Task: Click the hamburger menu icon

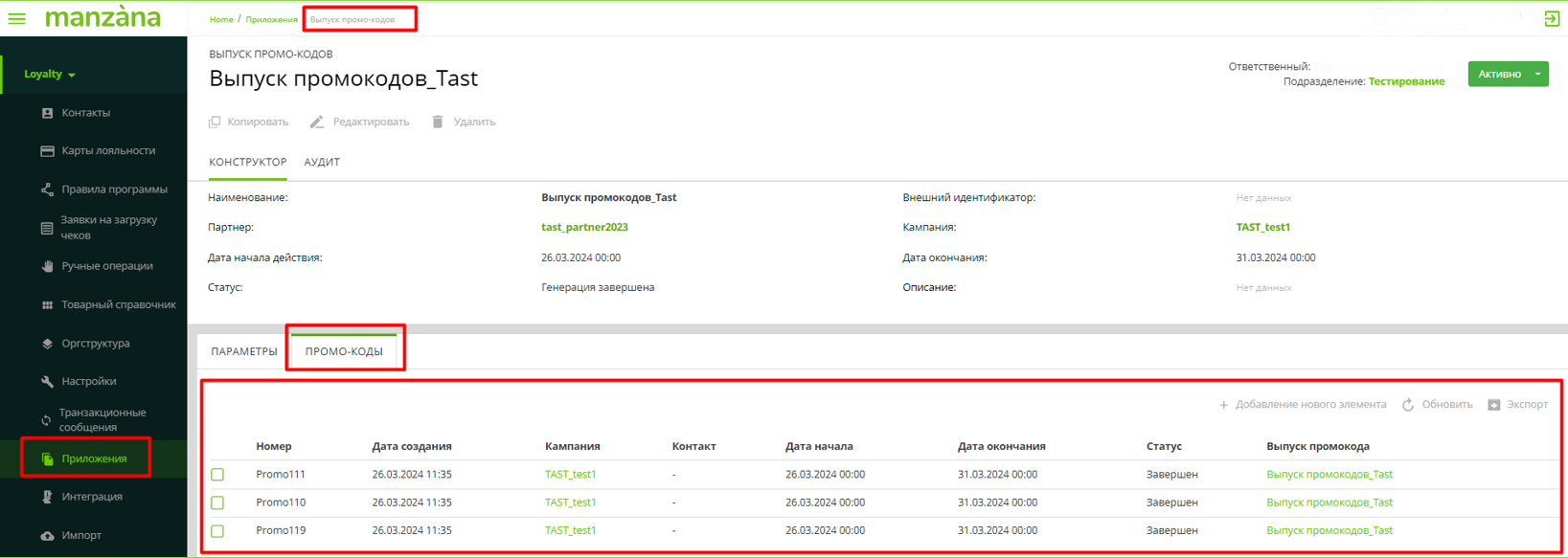Action: 17,18
